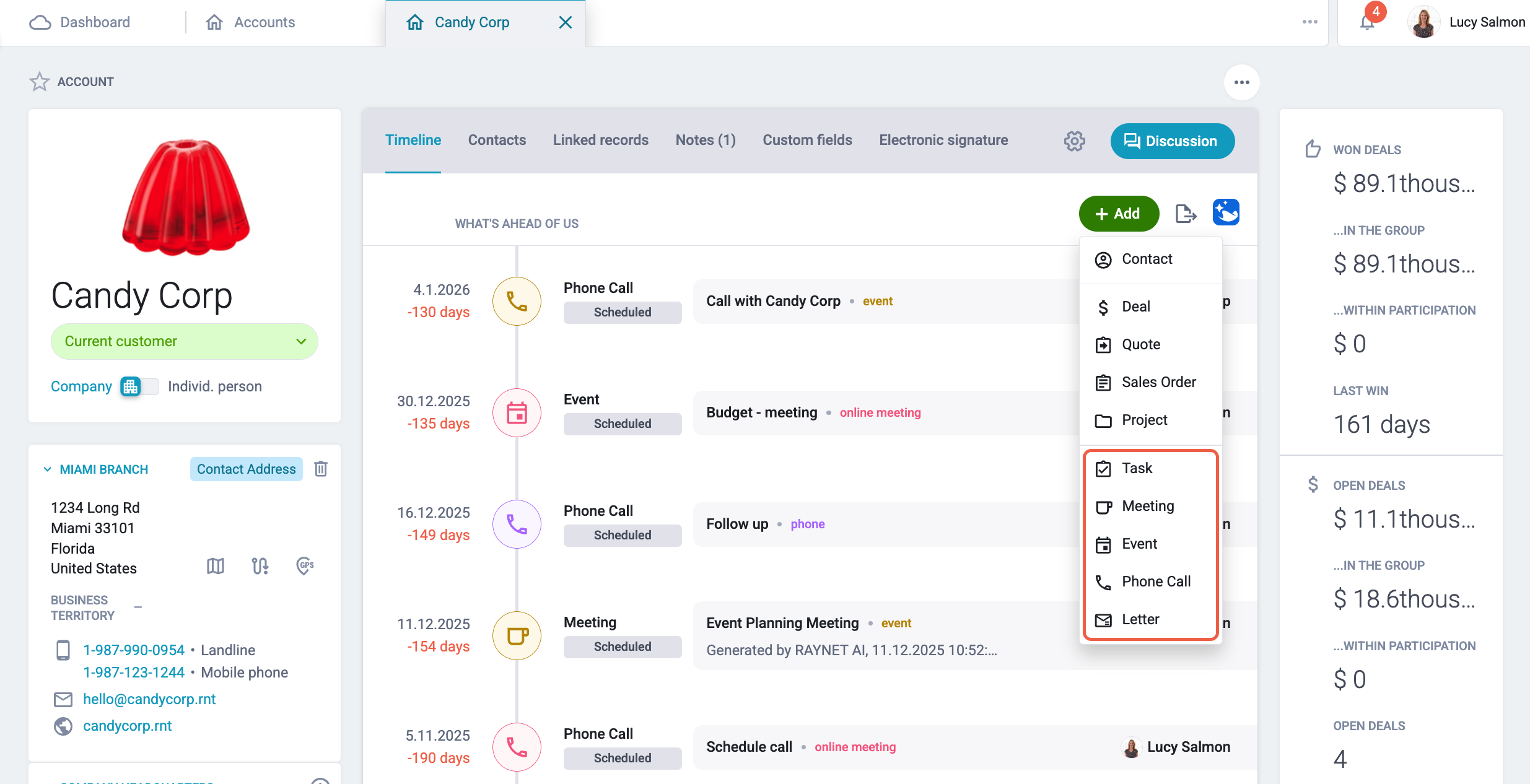This screenshot has height=784, width=1530.
Task: Click the won deals thumbs-up icon
Action: (1313, 149)
